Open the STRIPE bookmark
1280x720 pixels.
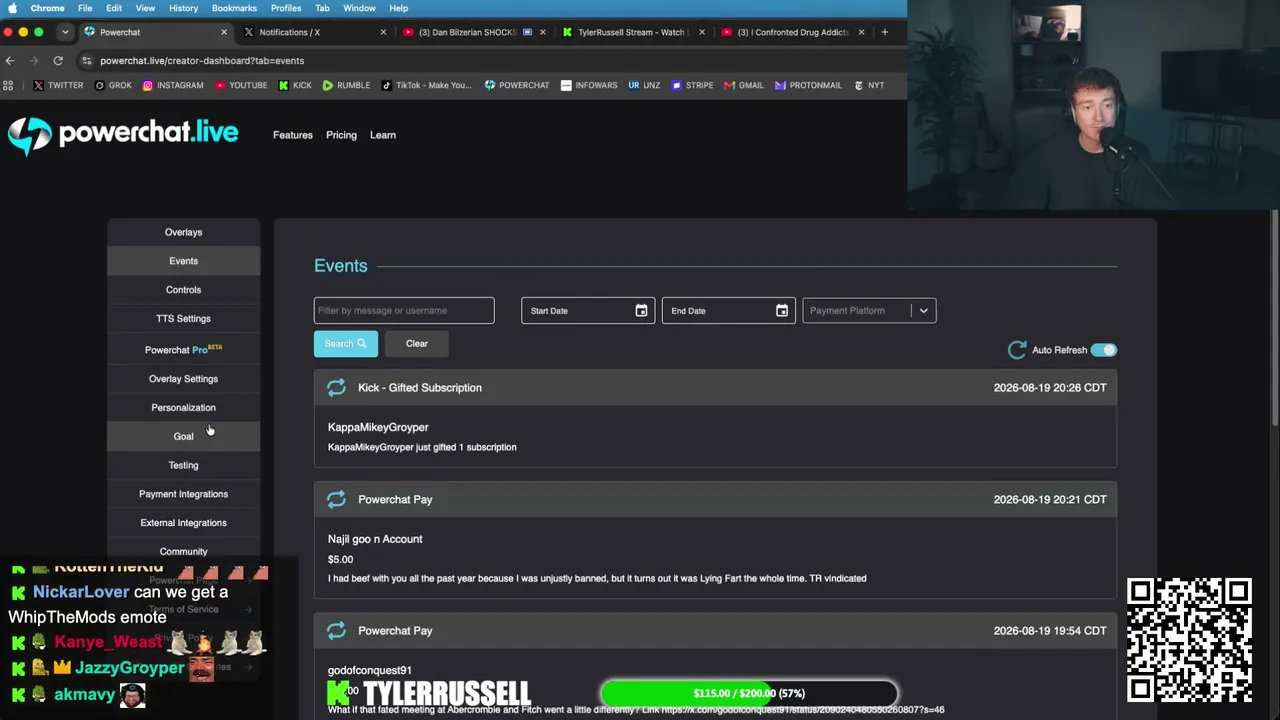[692, 85]
